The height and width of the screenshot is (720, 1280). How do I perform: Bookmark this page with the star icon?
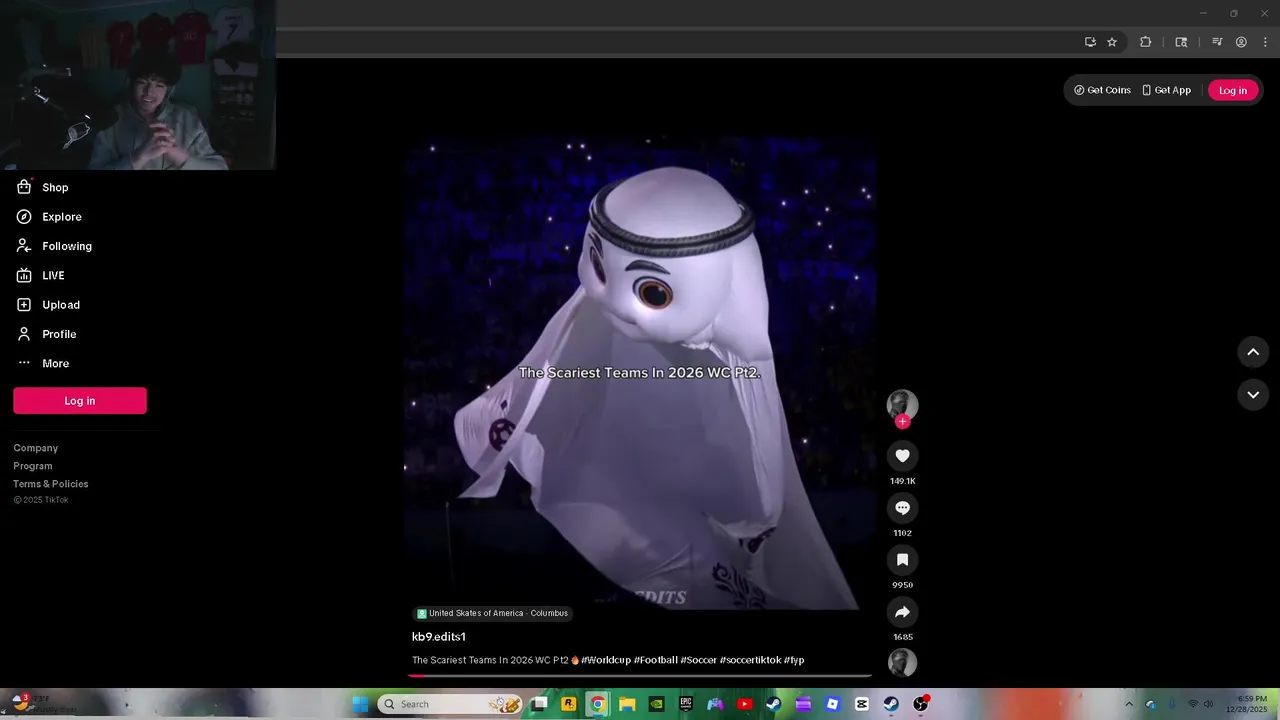[x=1112, y=42]
